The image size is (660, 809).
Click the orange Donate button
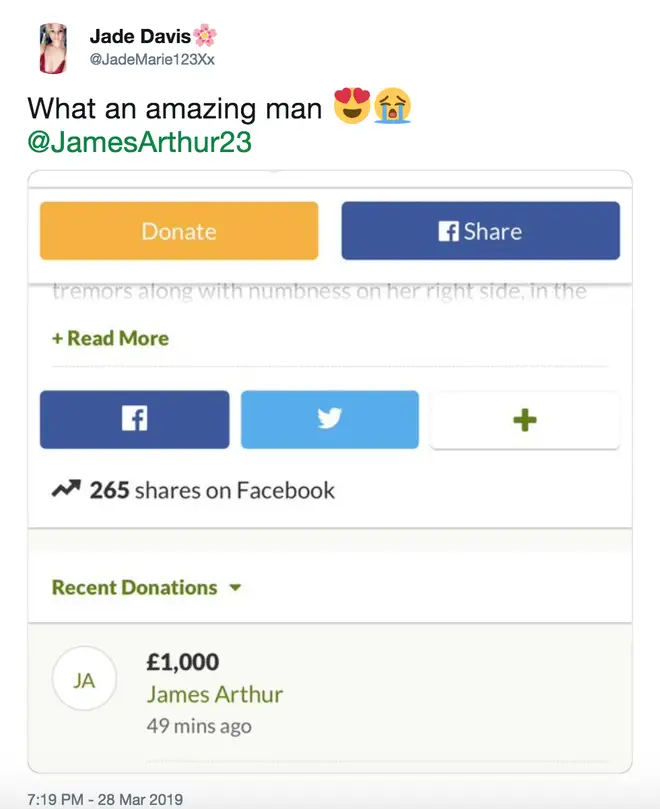(179, 231)
